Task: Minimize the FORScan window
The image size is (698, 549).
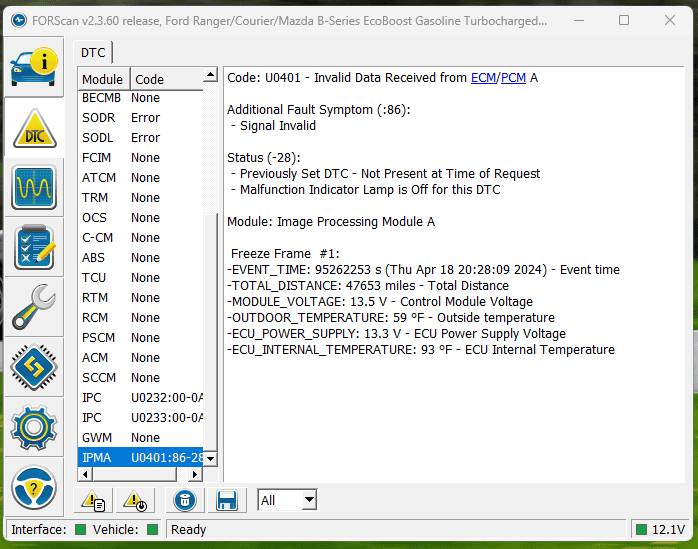Action: [x=579, y=20]
